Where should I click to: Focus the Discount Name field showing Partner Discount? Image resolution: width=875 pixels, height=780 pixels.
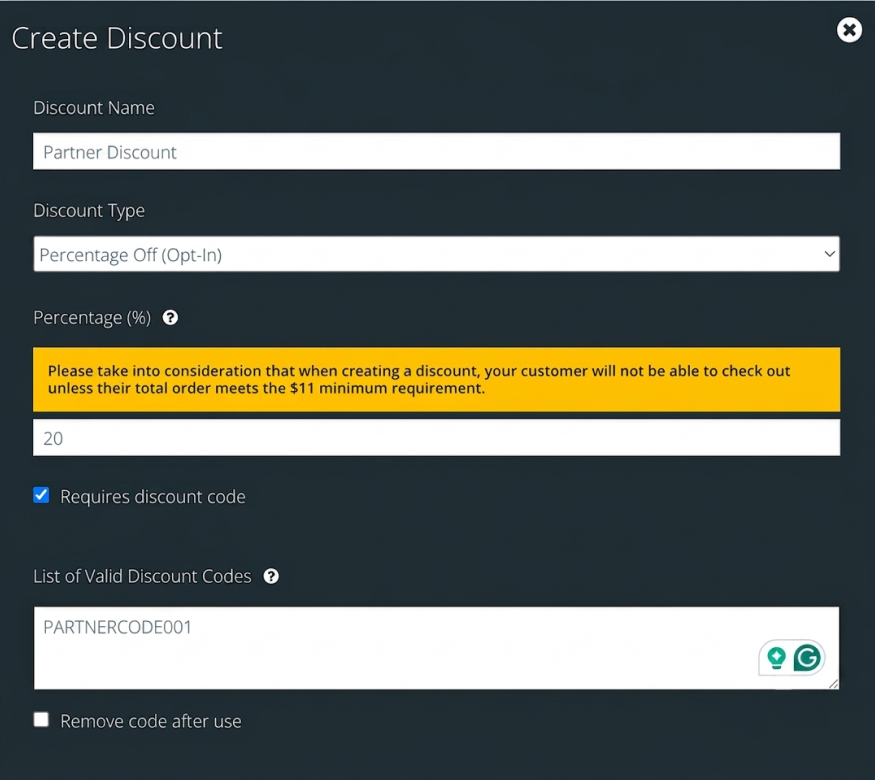pos(436,151)
